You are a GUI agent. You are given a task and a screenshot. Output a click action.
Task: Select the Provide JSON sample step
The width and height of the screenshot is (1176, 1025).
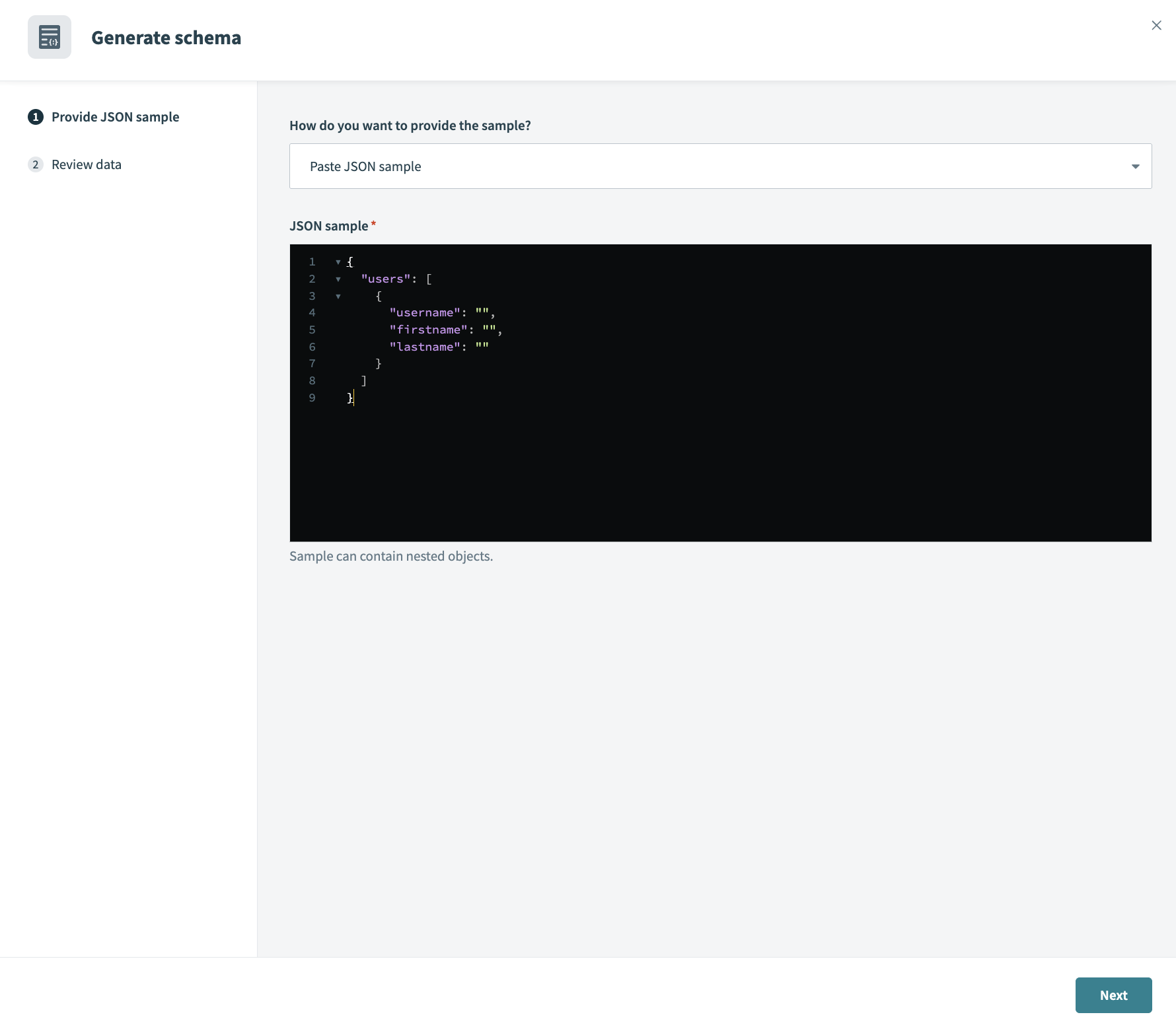[x=115, y=117]
